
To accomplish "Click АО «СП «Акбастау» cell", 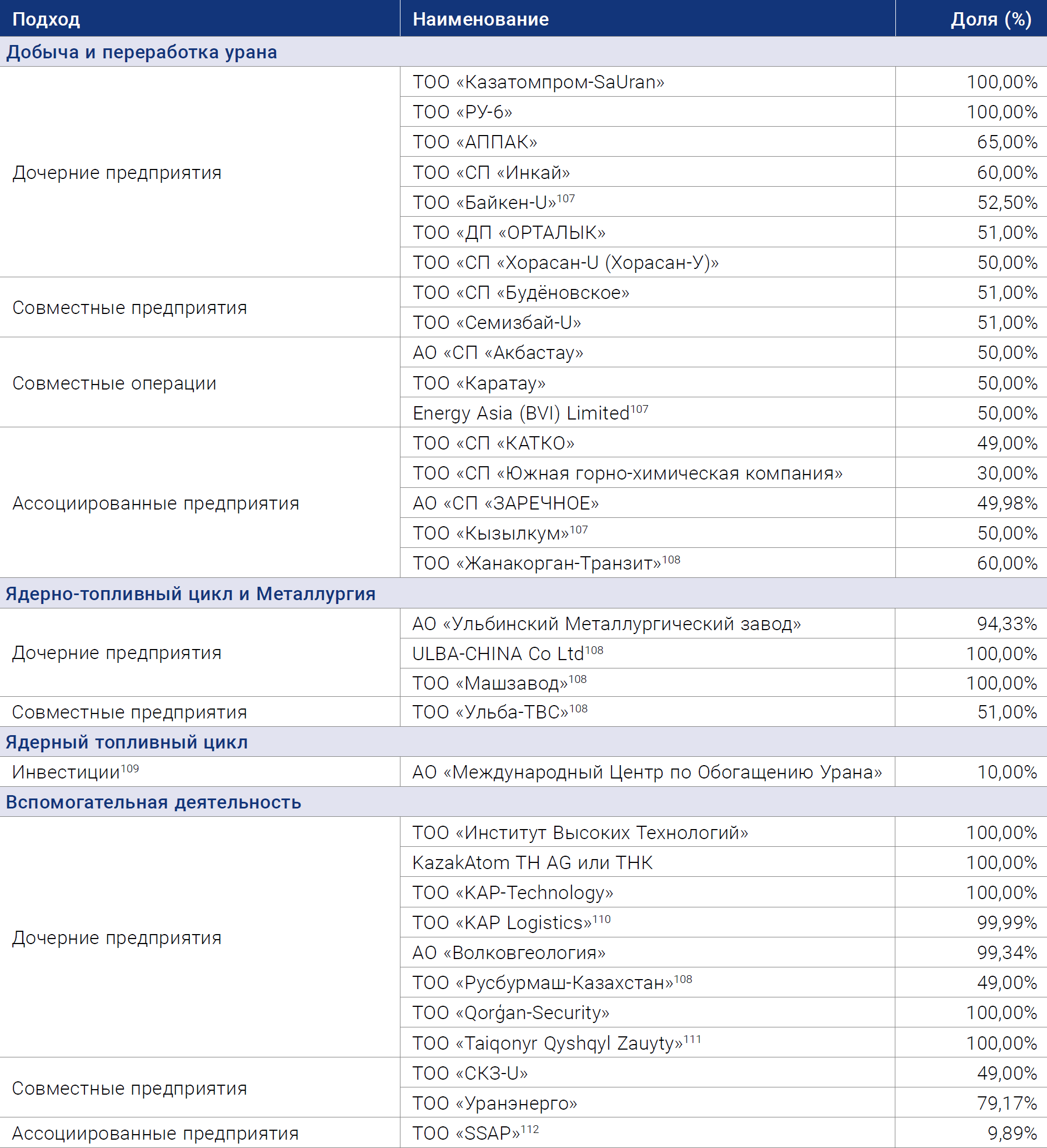I will tap(647, 352).
